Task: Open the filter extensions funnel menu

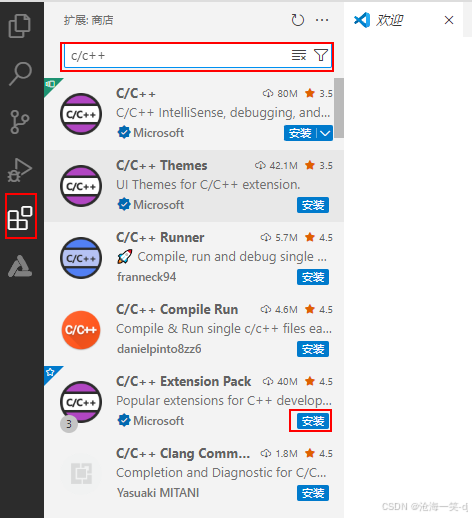Action: [321, 55]
